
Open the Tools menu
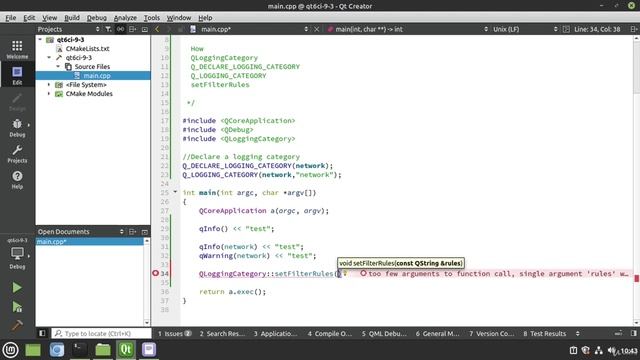(x=151, y=18)
